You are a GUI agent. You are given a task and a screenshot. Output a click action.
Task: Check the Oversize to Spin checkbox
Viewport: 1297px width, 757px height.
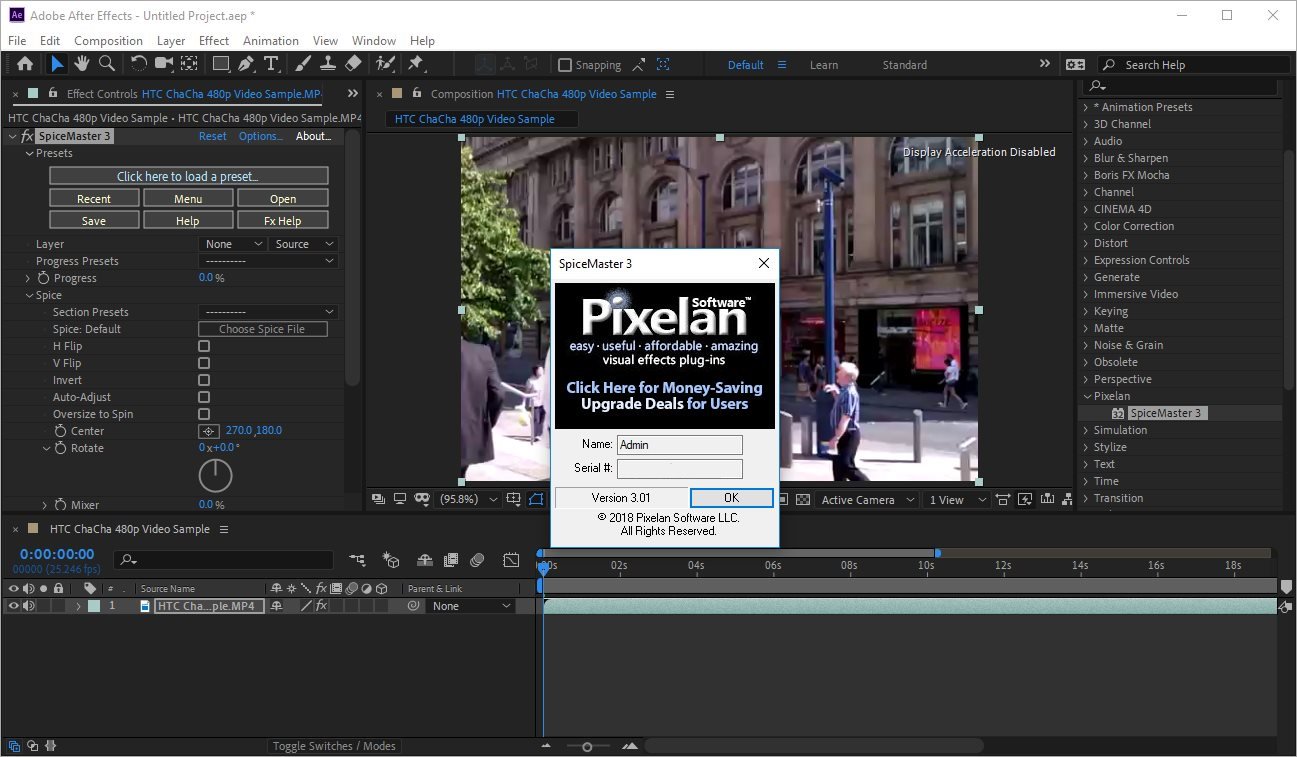(x=204, y=414)
